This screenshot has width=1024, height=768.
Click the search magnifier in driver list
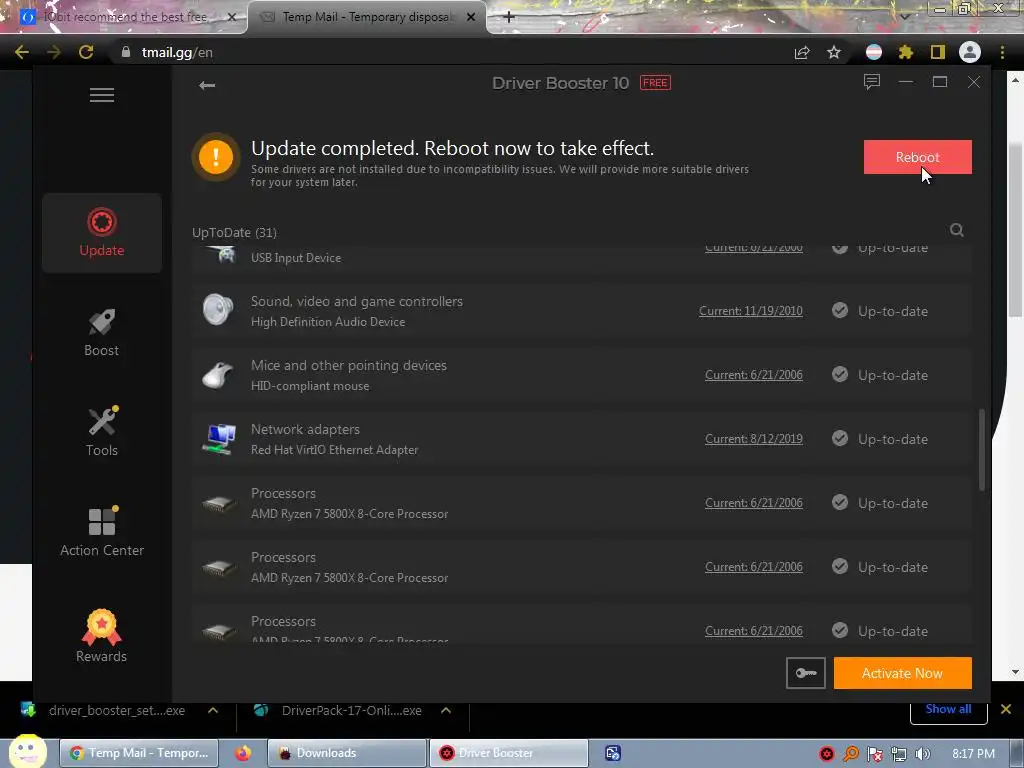(x=957, y=230)
